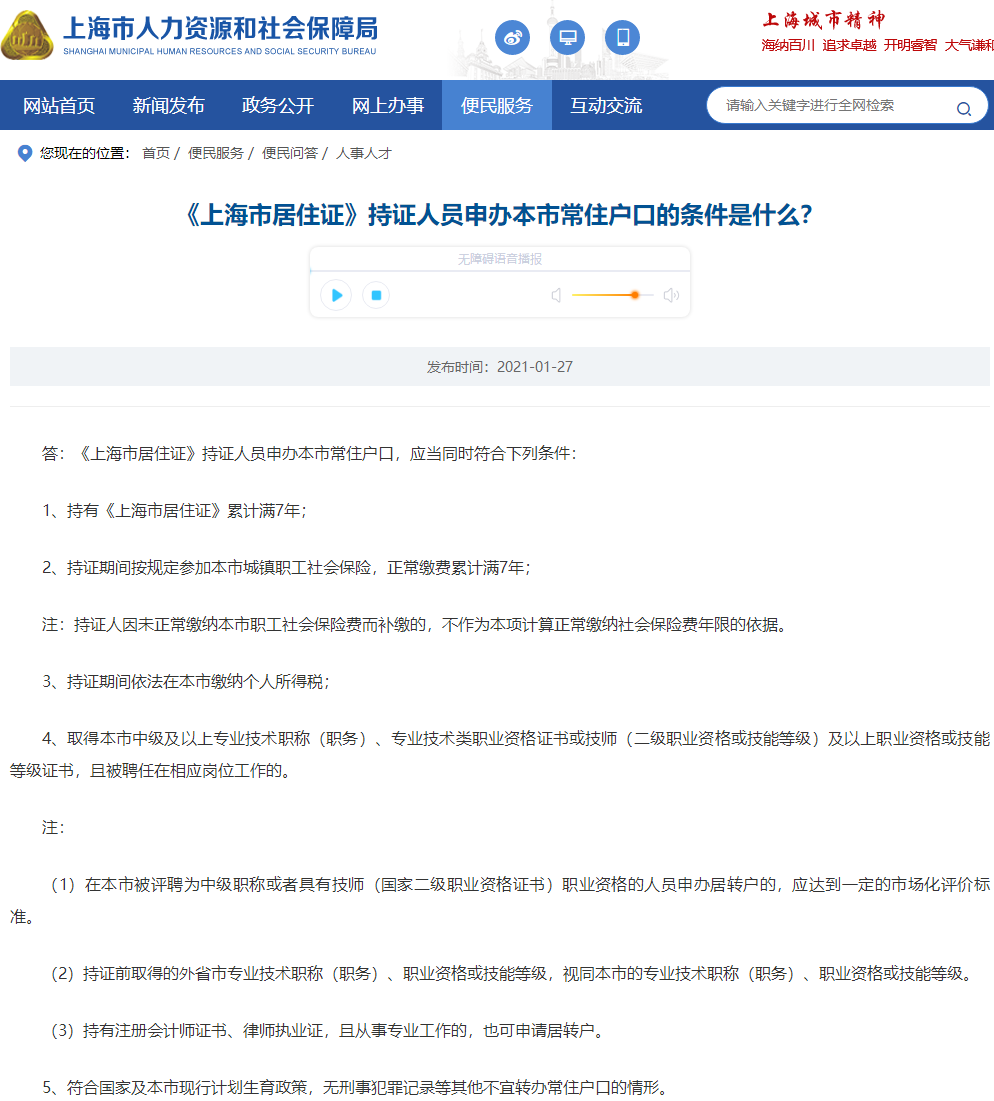Click the mobile phone version icon
Viewport: 994px width, 1101px height.
point(622,38)
